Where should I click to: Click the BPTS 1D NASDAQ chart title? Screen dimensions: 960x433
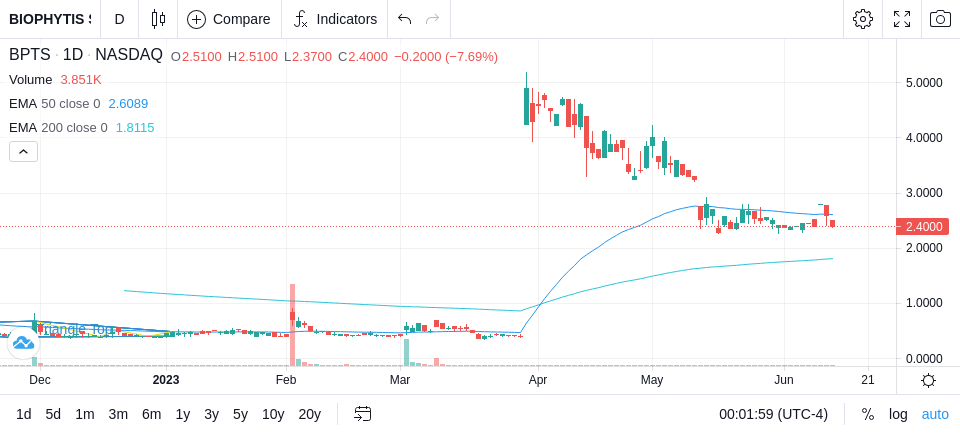click(86, 55)
